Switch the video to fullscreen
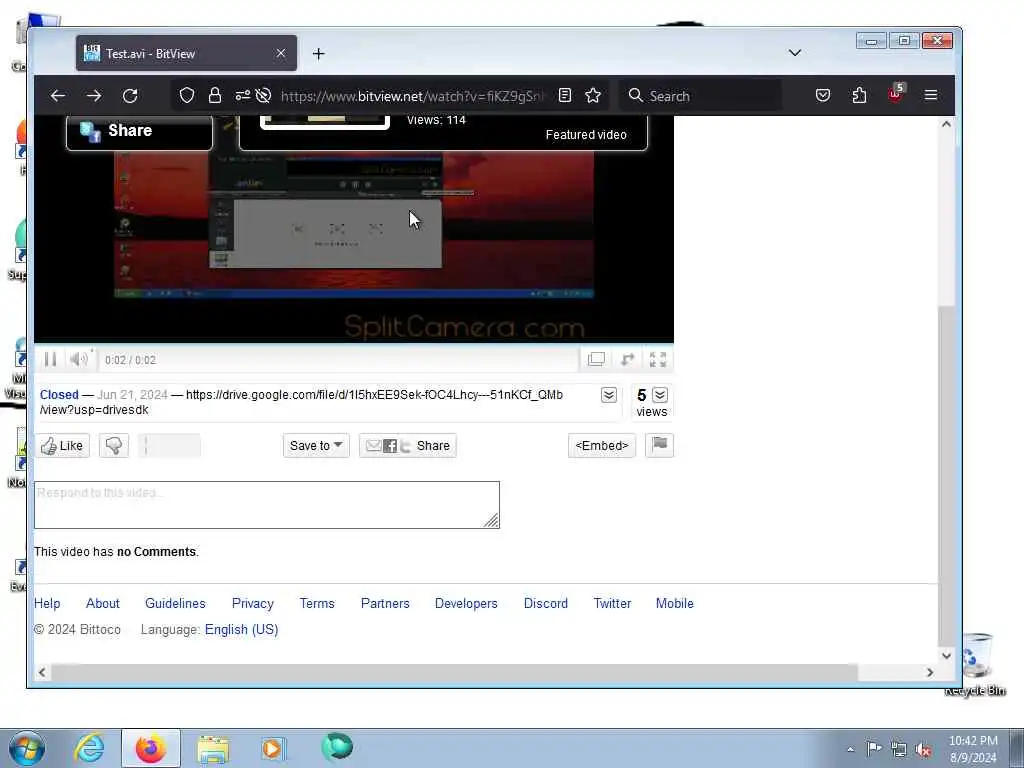1024x768 pixels. click(658, 359)
